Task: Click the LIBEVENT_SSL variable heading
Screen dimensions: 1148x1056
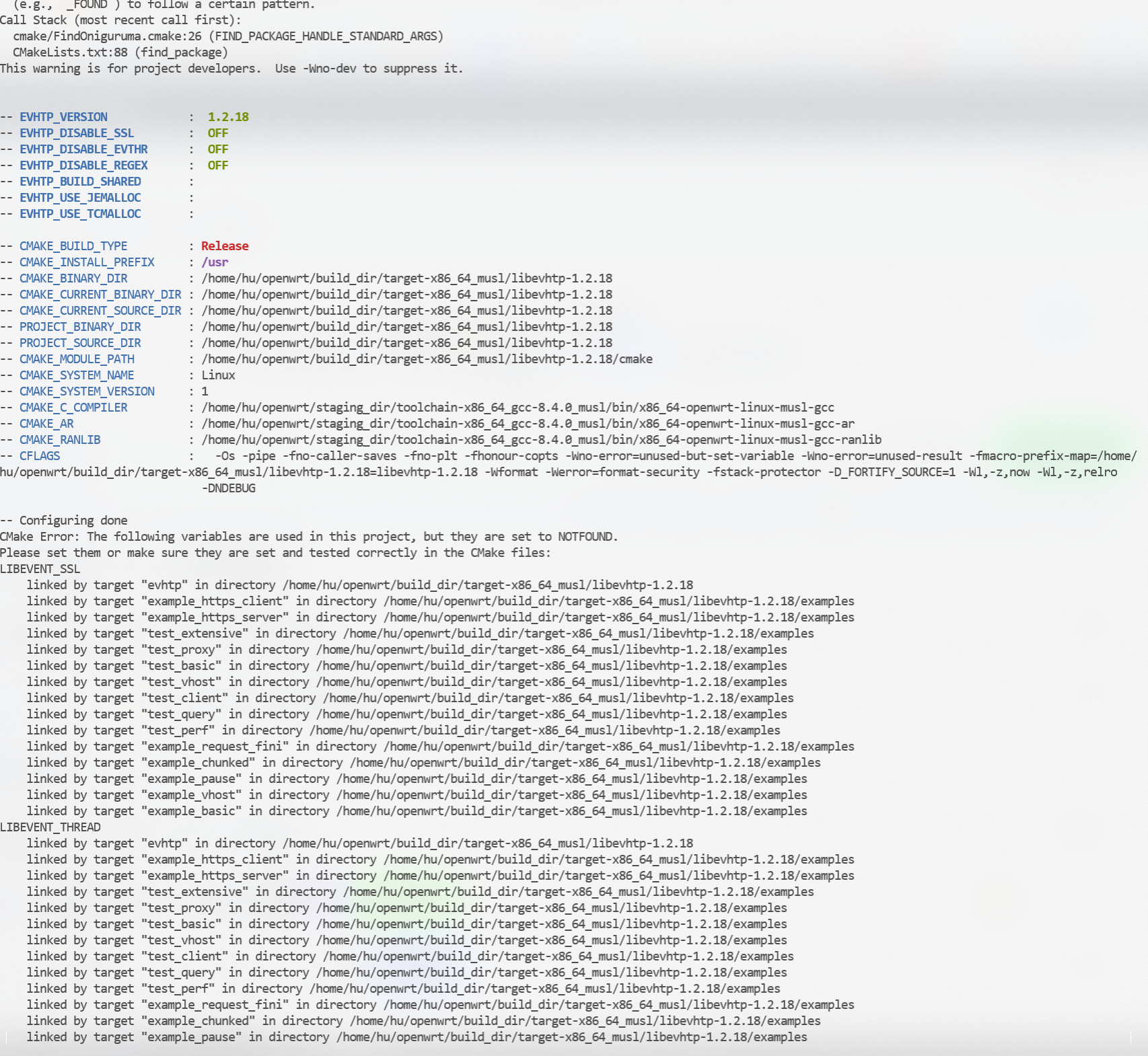Action: tap(40, 569)
